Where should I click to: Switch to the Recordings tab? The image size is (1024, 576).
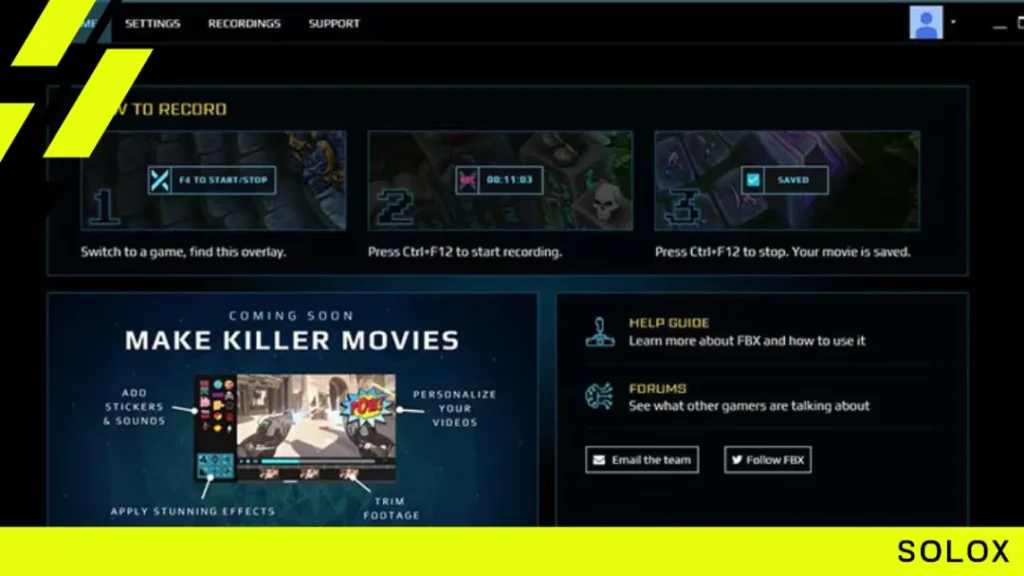(244, 24)
